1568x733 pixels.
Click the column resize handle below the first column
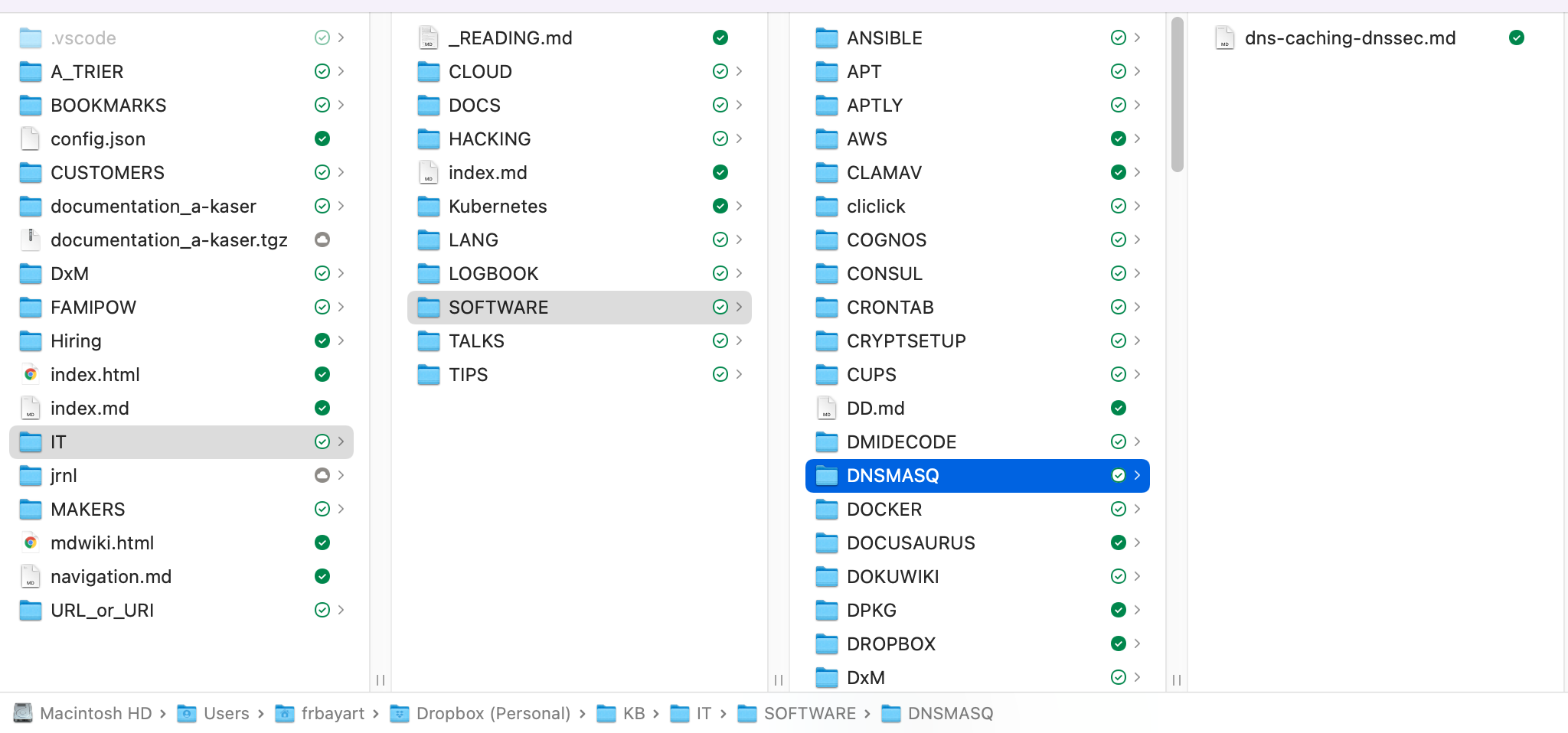point(381,679)
